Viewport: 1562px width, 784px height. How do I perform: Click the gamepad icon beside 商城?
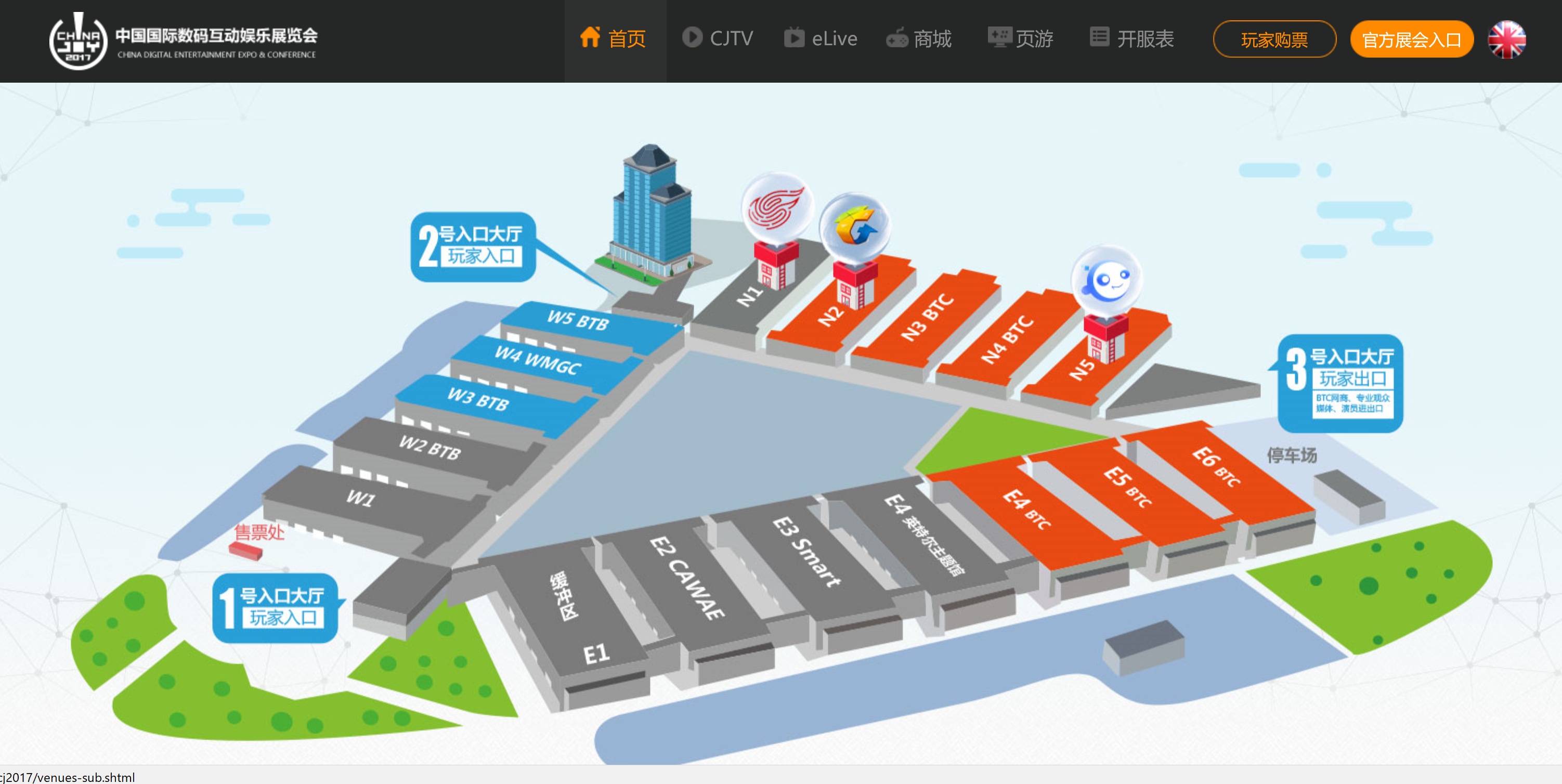[897, 38]
